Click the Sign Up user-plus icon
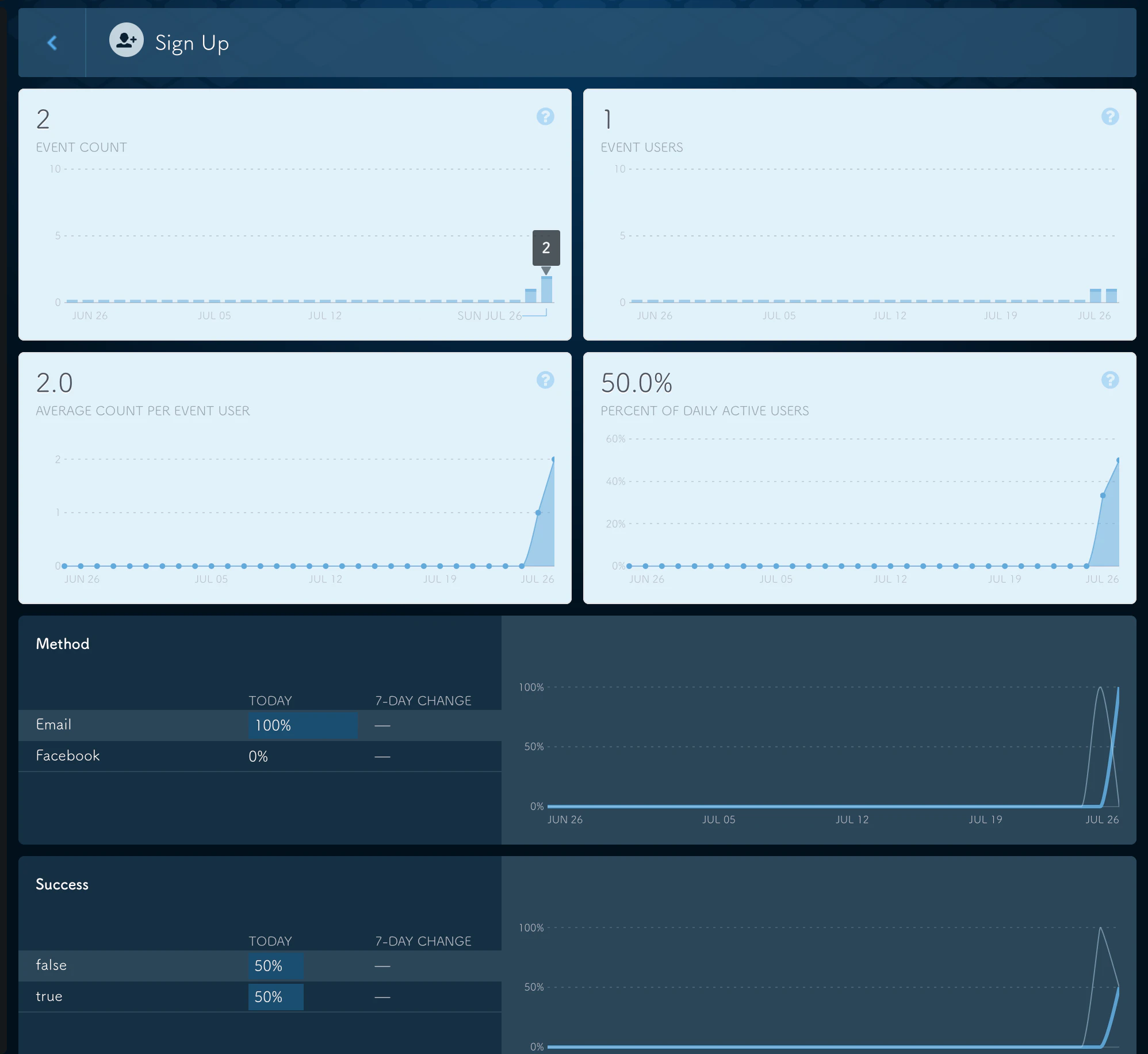1148x1054 pixels. [127, 40]
